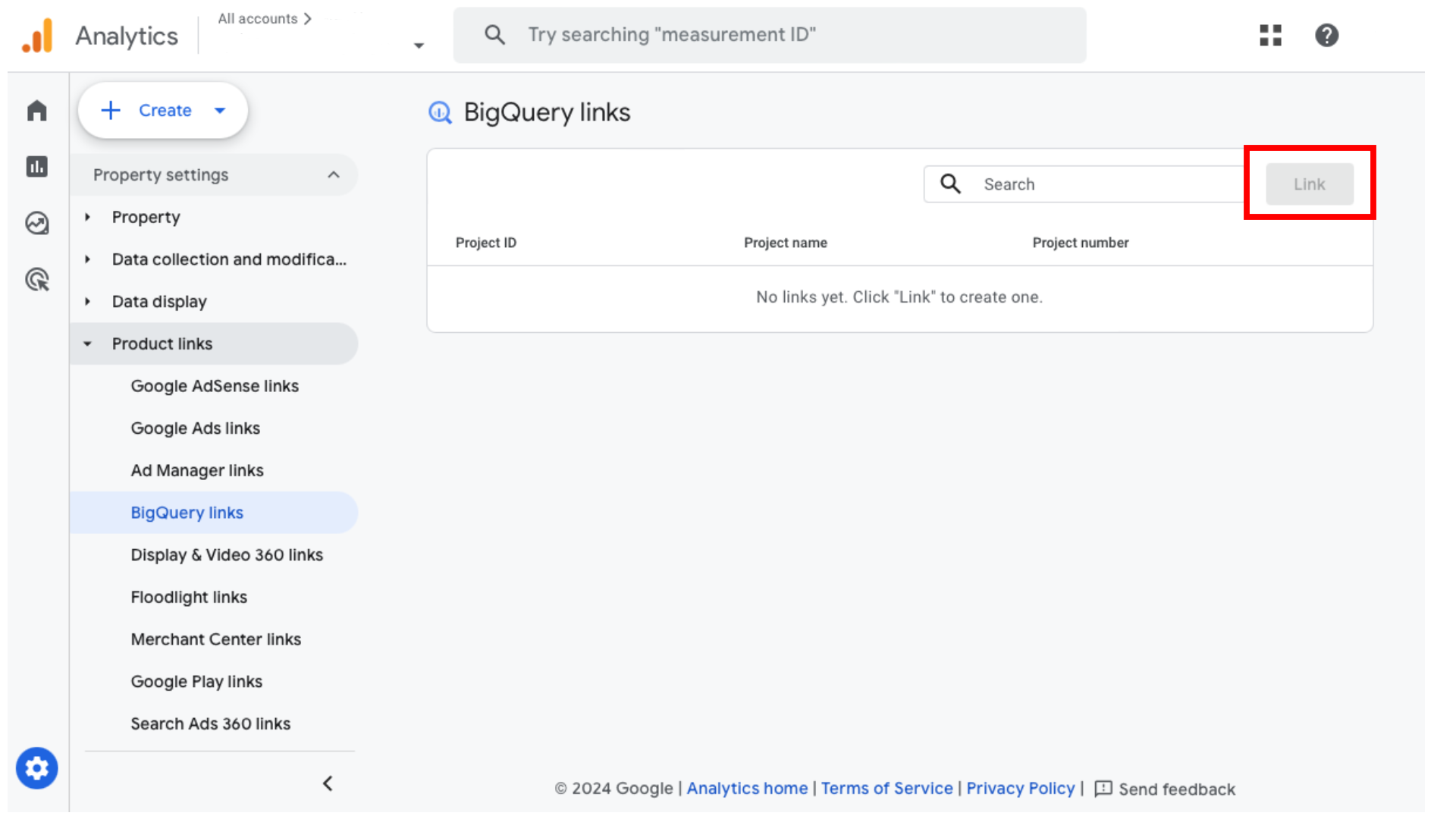The image size is (1456, 819).
Task: Select Google Play links
Action: tap(196, 682)
